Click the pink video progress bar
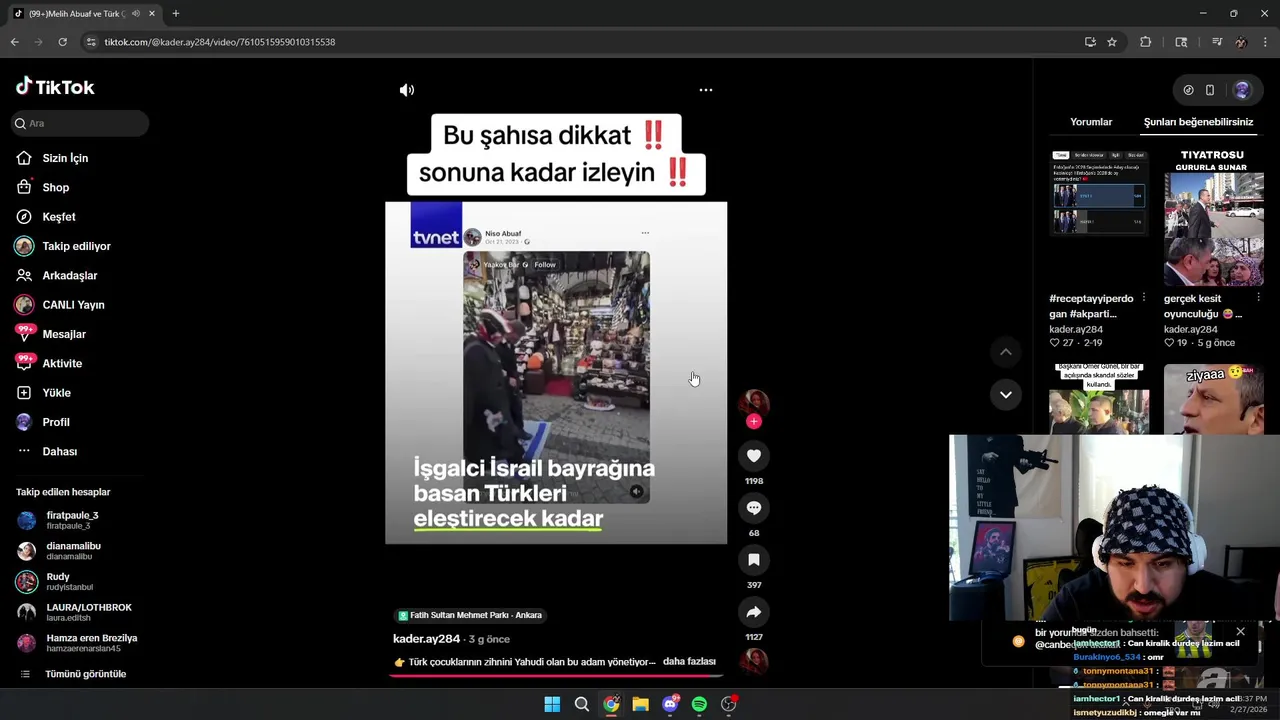 pos(556,676)
